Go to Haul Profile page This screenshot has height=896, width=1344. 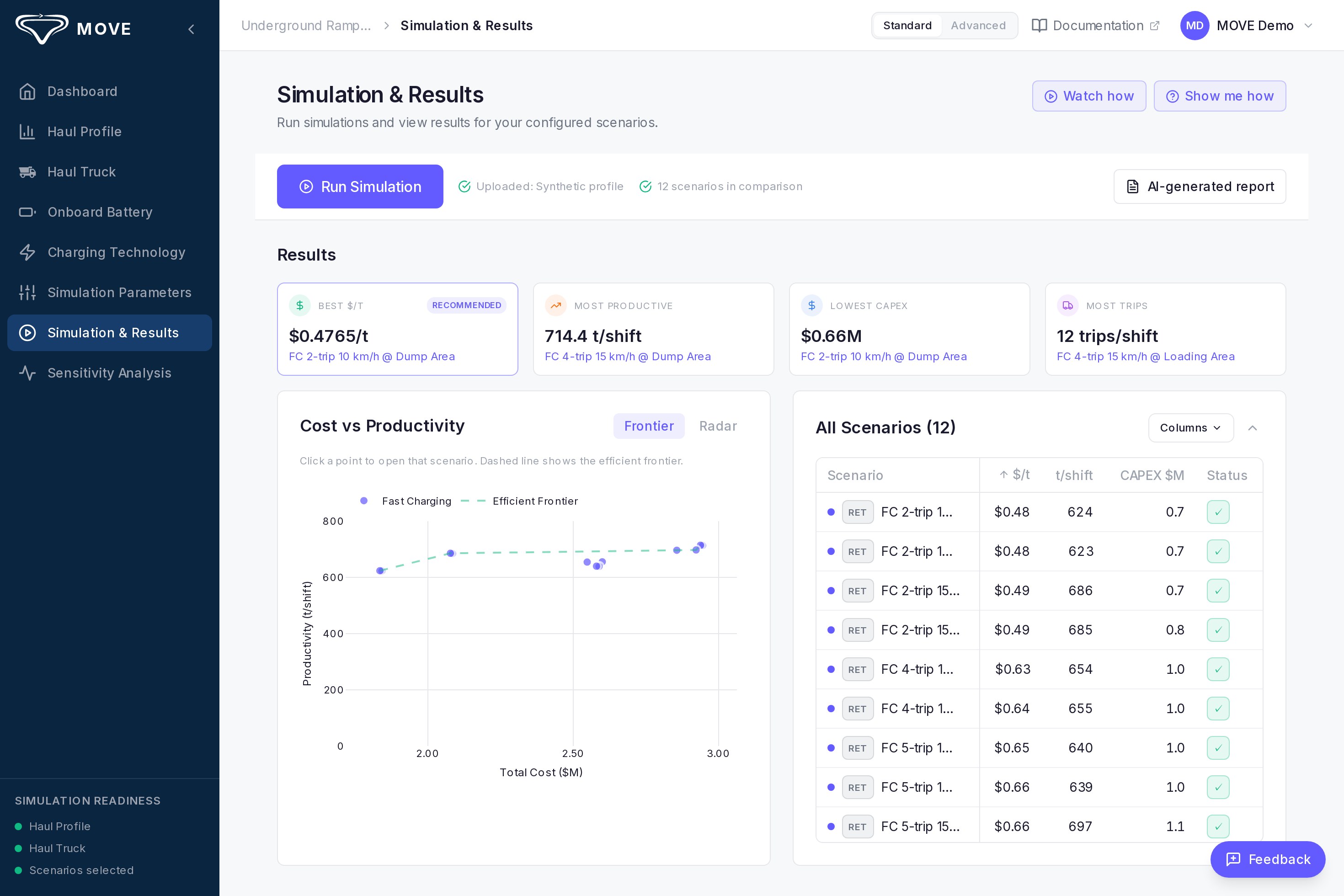(110, 132)
